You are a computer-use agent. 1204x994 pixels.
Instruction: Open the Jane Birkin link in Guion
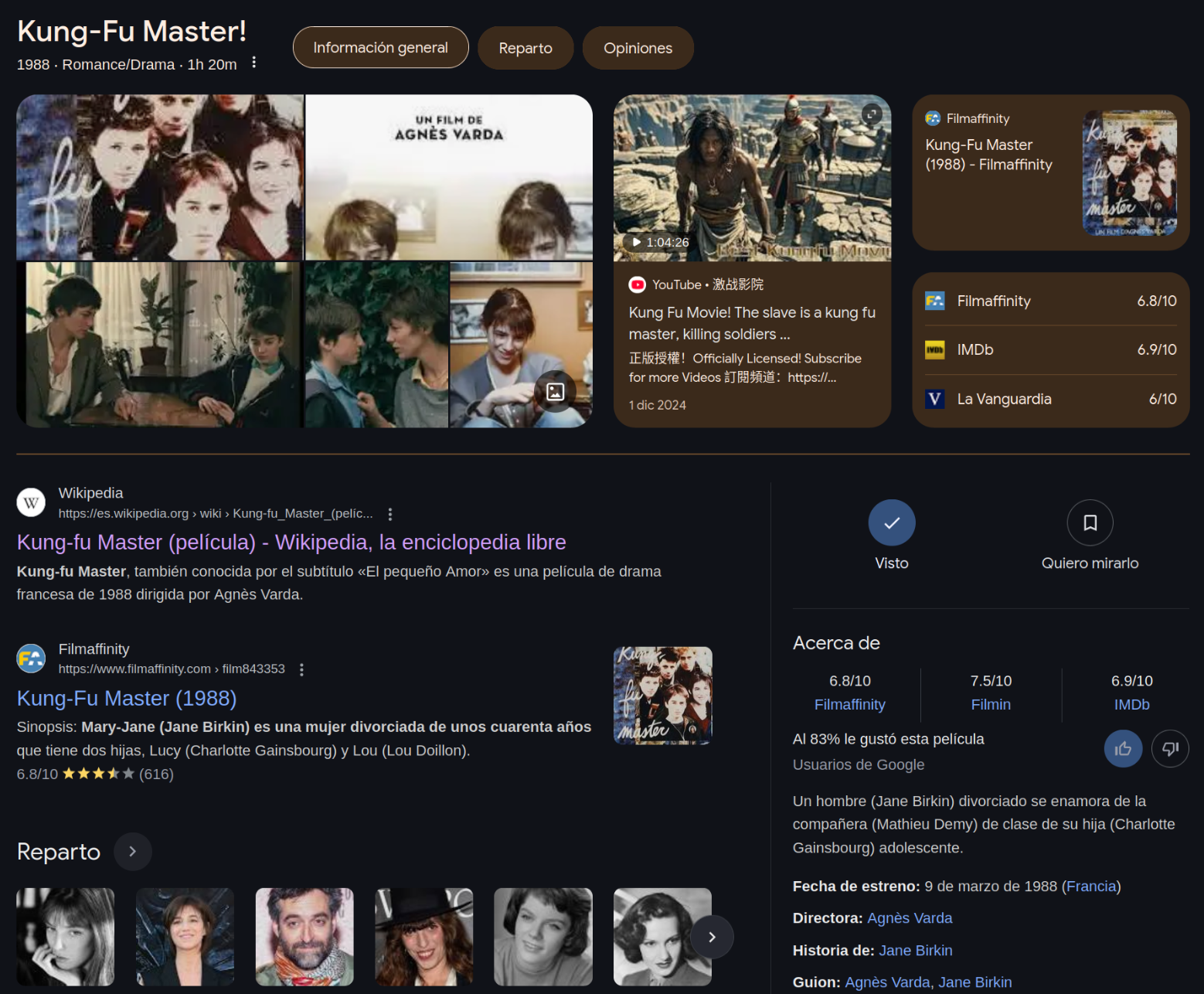[975, 982]
